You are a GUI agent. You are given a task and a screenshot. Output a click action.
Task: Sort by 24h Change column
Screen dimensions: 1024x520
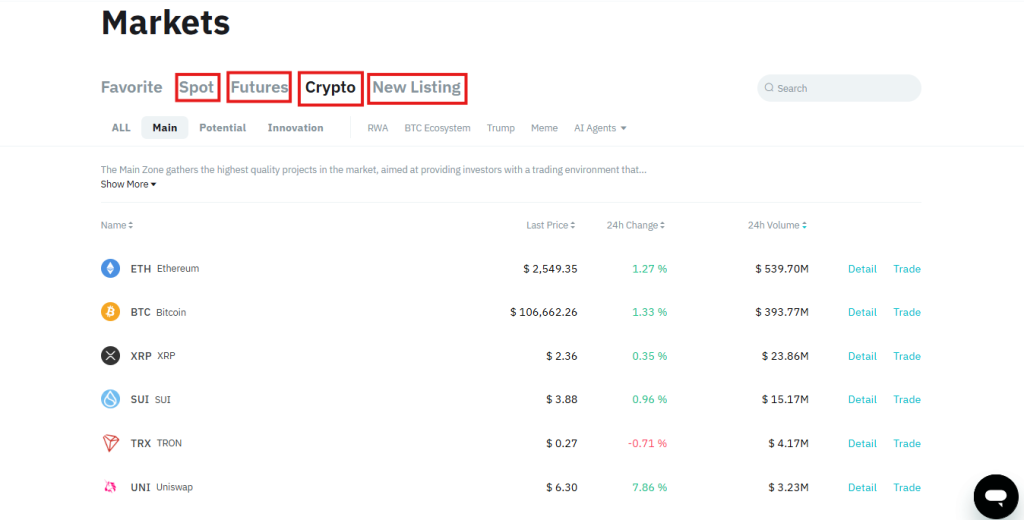pos(635,225)
